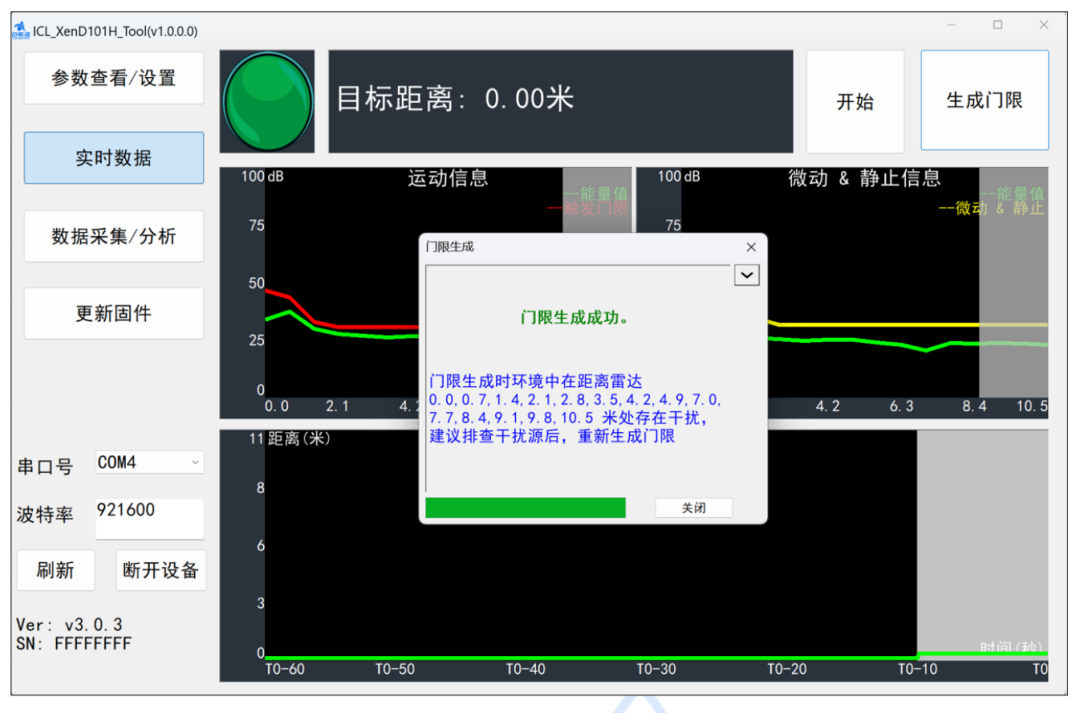The height and width of the screenshot is (713, 1080).
Task: Click the threshold generation progress bar
Action: tap(524, 508)
